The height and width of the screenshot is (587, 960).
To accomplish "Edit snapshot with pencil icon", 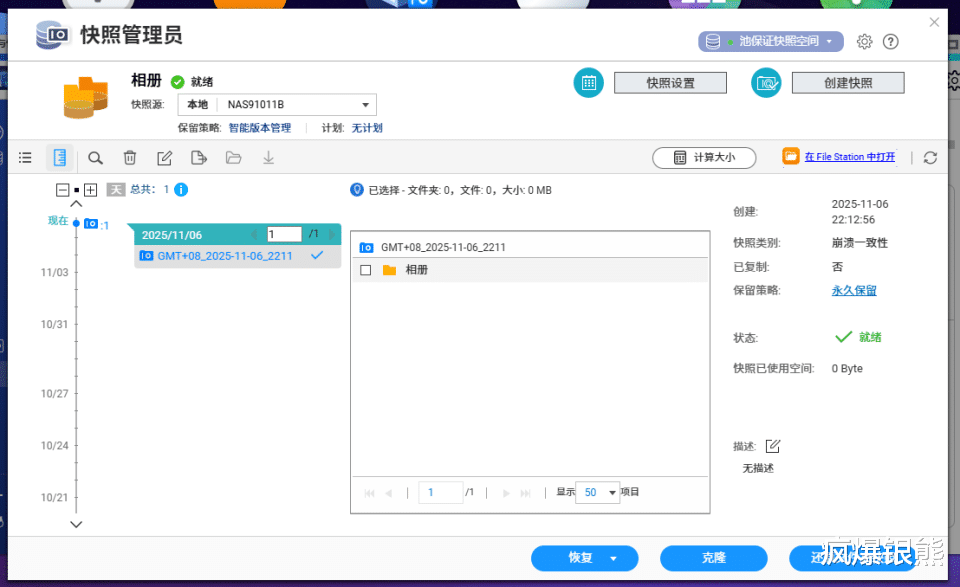I will click(164, 158).
